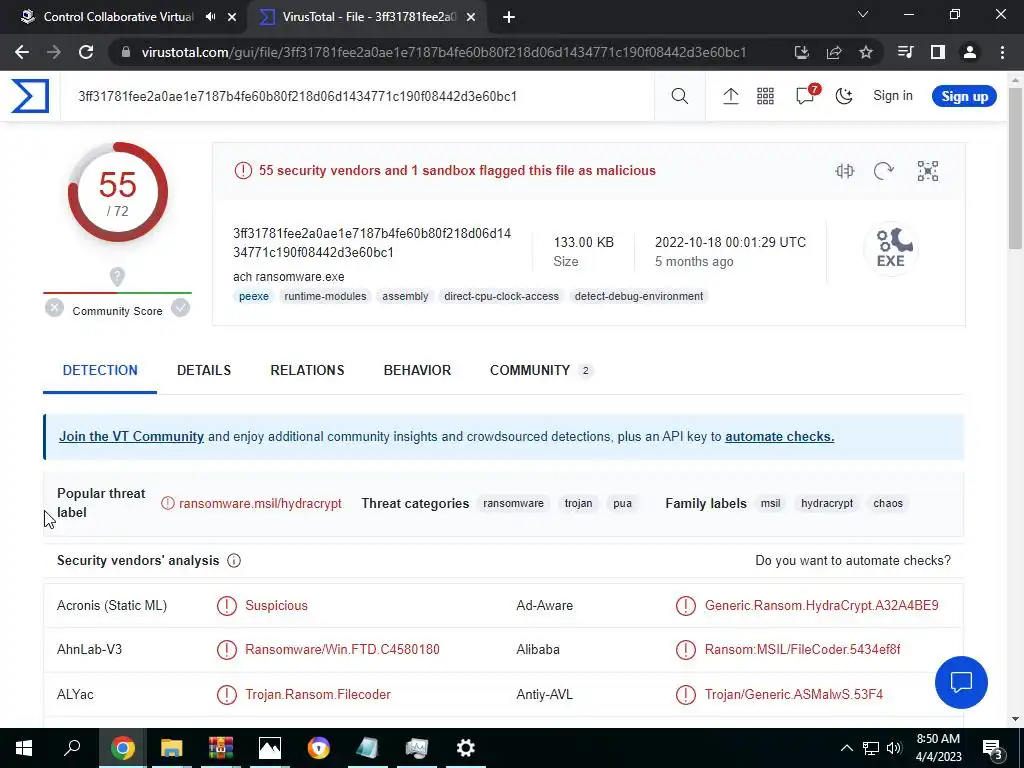
Task: Open the apps grid icon
Action: pos(765,97)
